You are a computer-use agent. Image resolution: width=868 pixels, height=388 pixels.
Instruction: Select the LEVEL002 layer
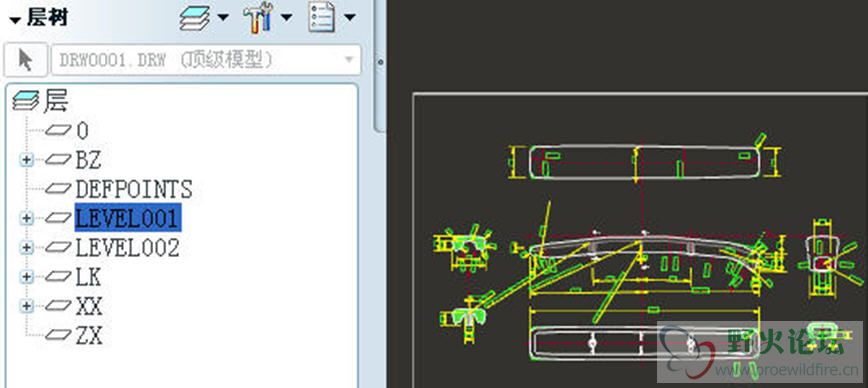pos(127,247)
